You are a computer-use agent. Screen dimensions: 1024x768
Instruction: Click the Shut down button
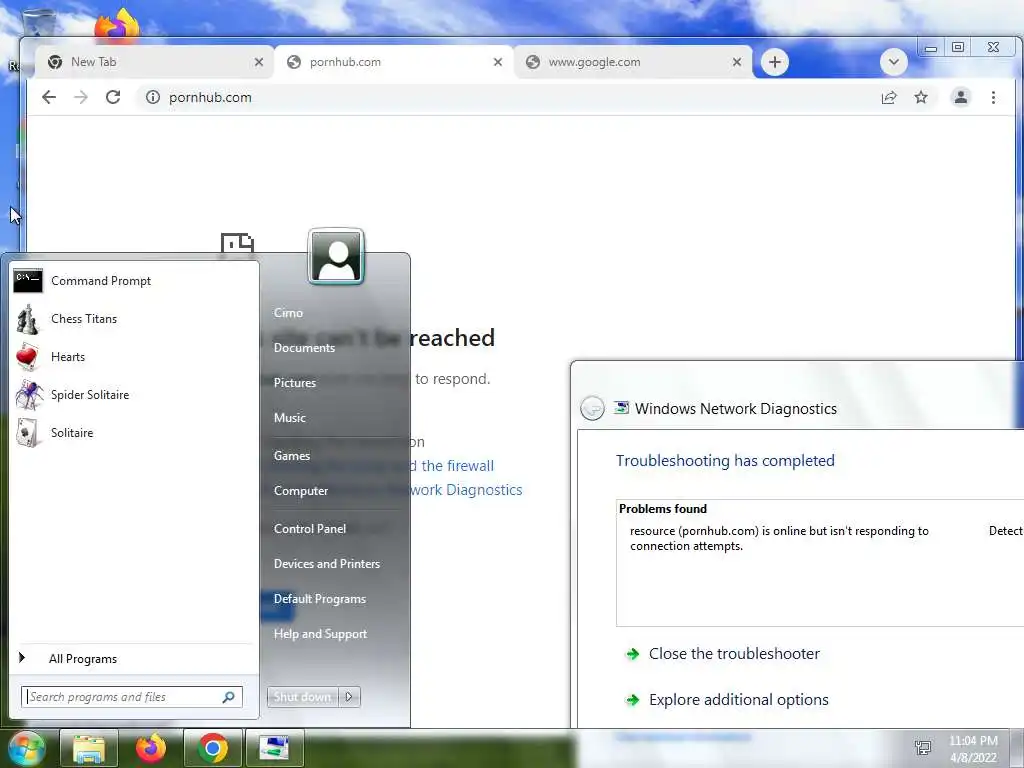[302, 697]
